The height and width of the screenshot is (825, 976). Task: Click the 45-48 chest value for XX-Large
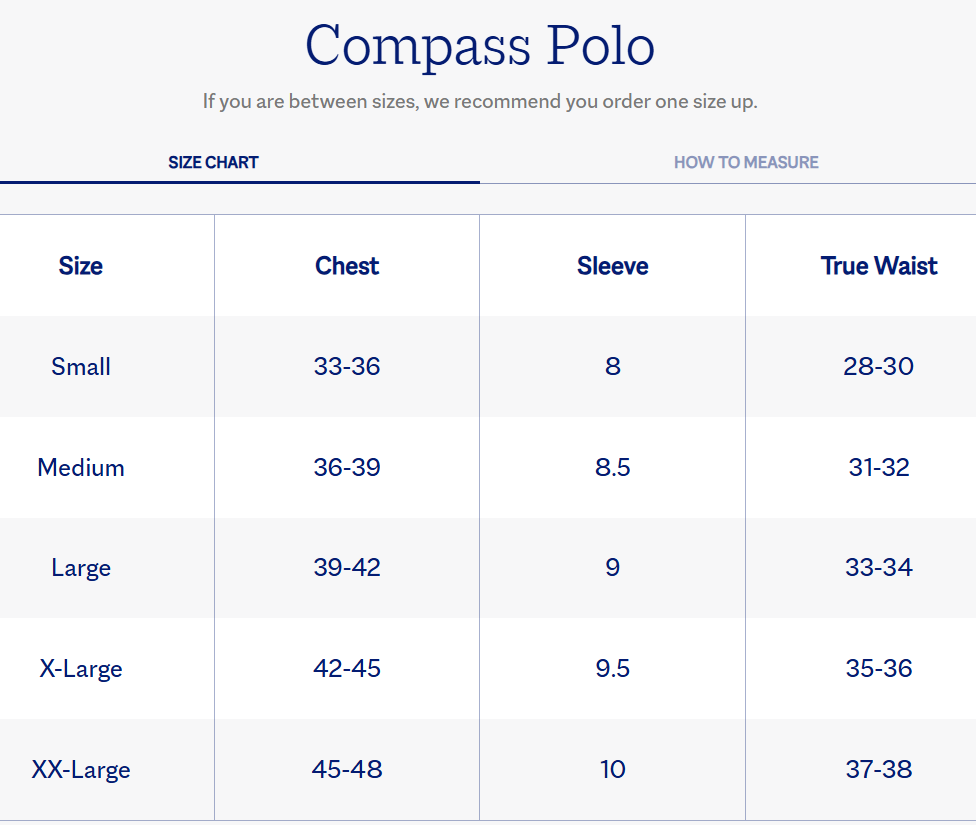click(346, 770)
